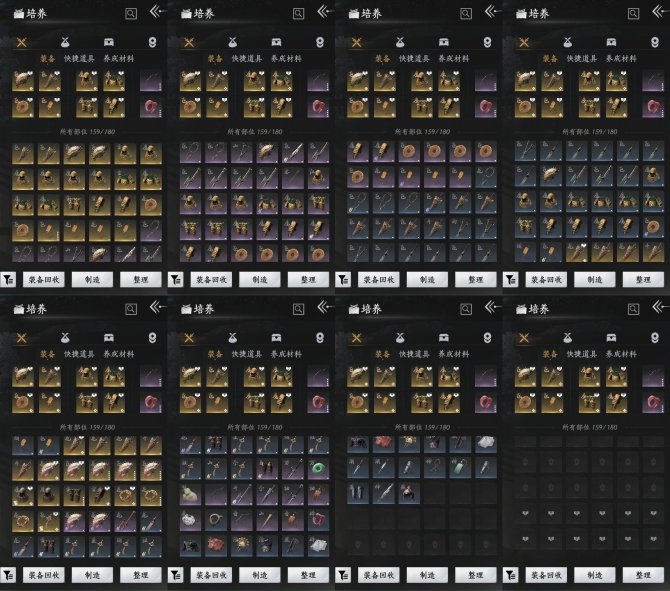Select the equipped red ring in the top-left panel
Viewport: 670px width, 591px height.
click(152, 108)
